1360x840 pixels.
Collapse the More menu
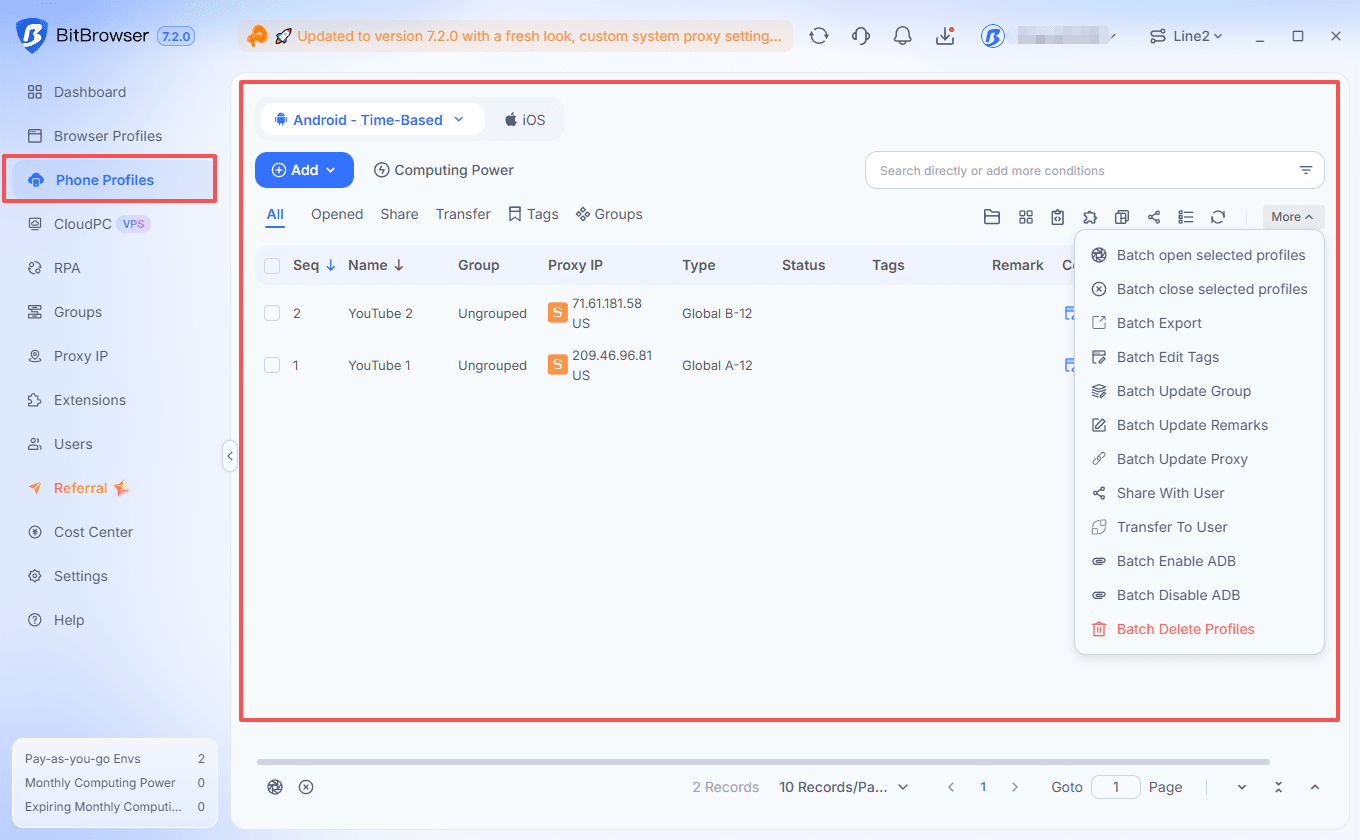click(x=1293, y=217)
